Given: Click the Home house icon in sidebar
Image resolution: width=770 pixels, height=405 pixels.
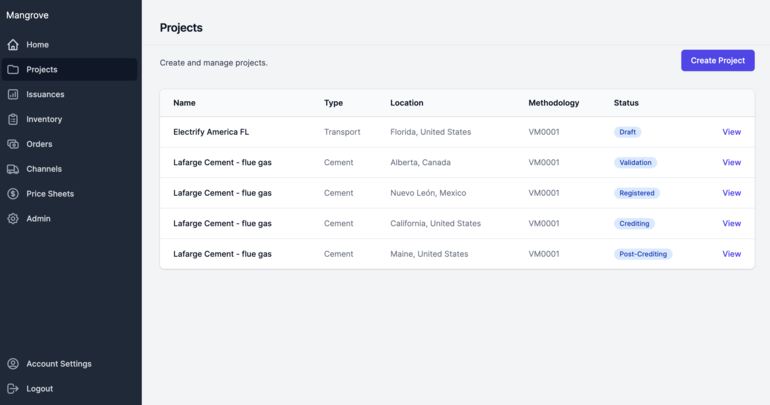Looking at the screenshot, I should point(13,45).
